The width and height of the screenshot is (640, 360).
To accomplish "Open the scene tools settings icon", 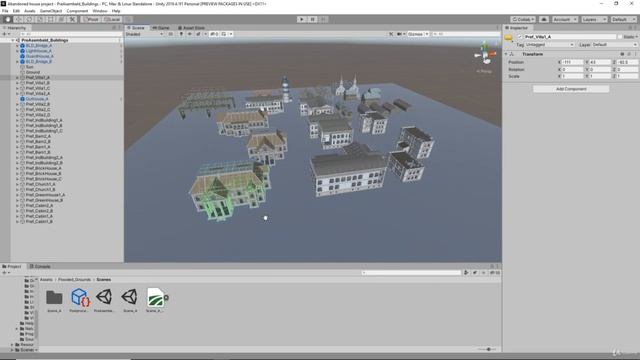I will coord(391,34).
